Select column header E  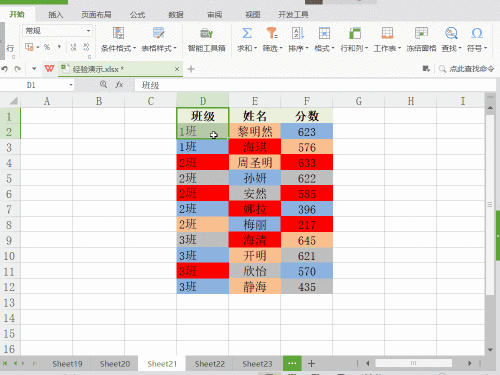255,101
